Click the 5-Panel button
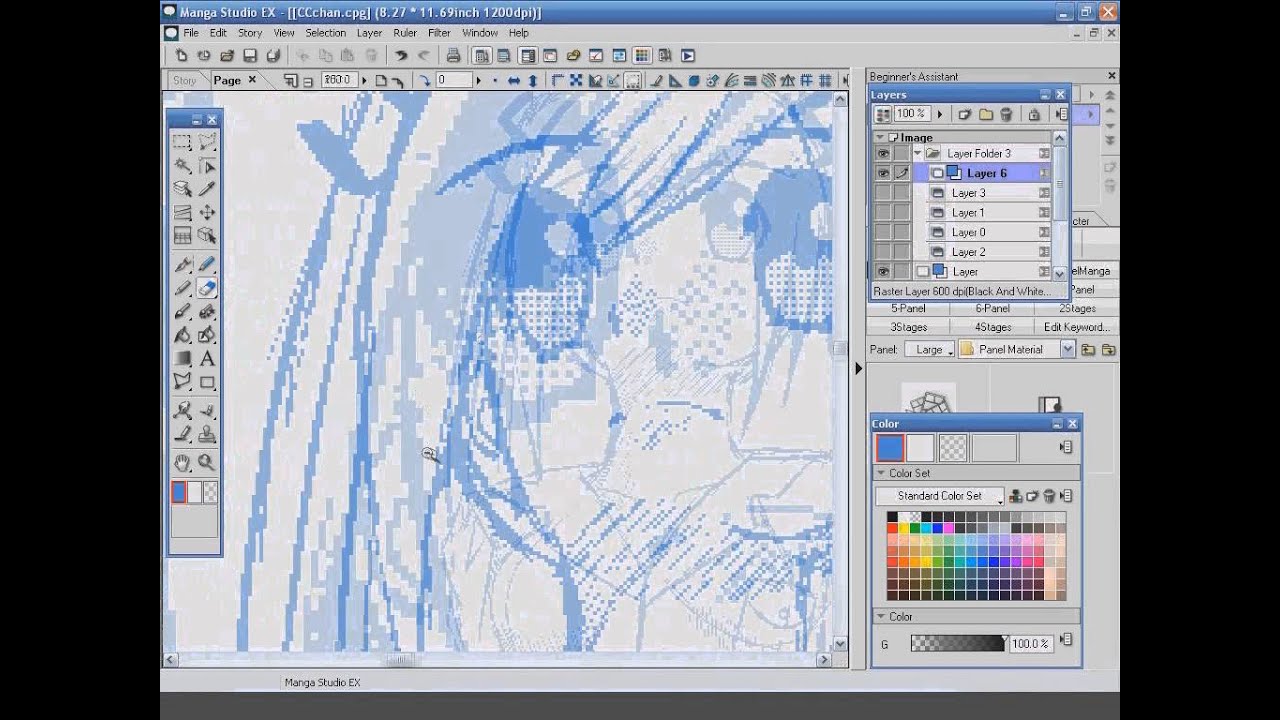Image resolution: width=1280 pixels, height=720 pixels. [908, 309]
